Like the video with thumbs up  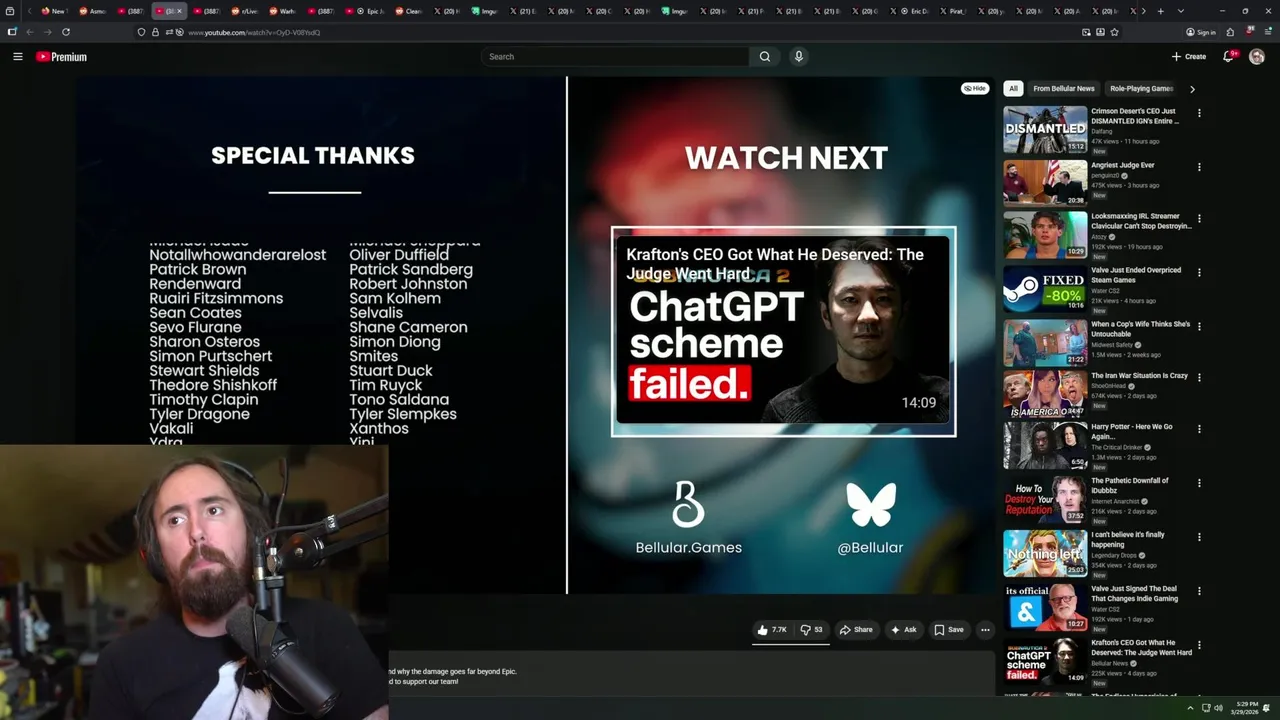pyautogui.click(x=771, y=630)
